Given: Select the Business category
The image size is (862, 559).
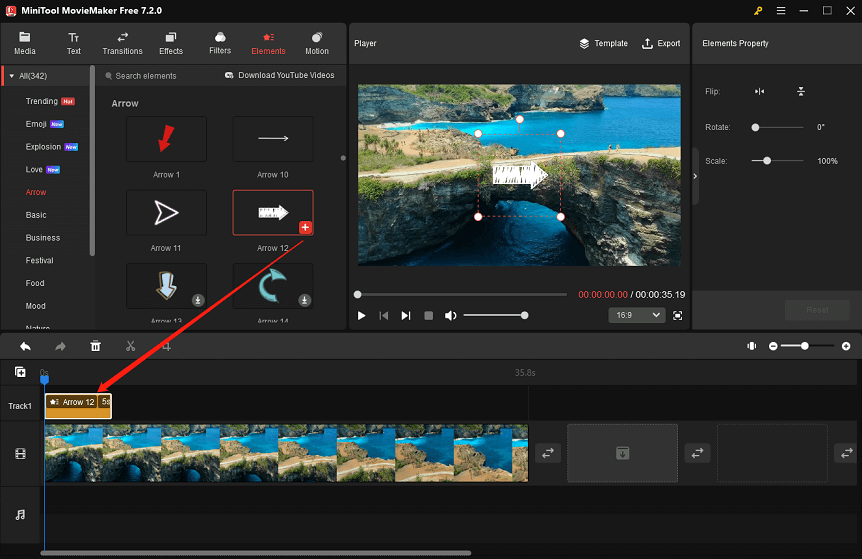Looking at the screenshot, I should 42,238.
